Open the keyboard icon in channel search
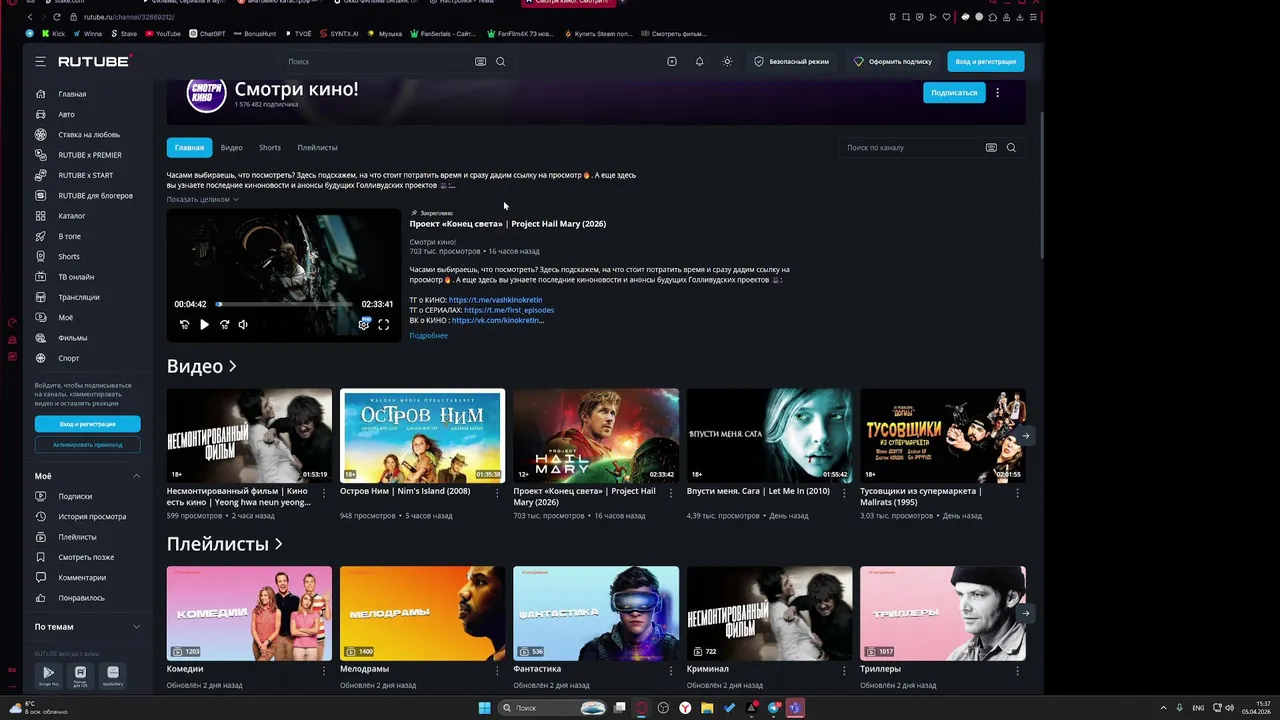This screenshot has width=1280, height=720. pos(991,147)
